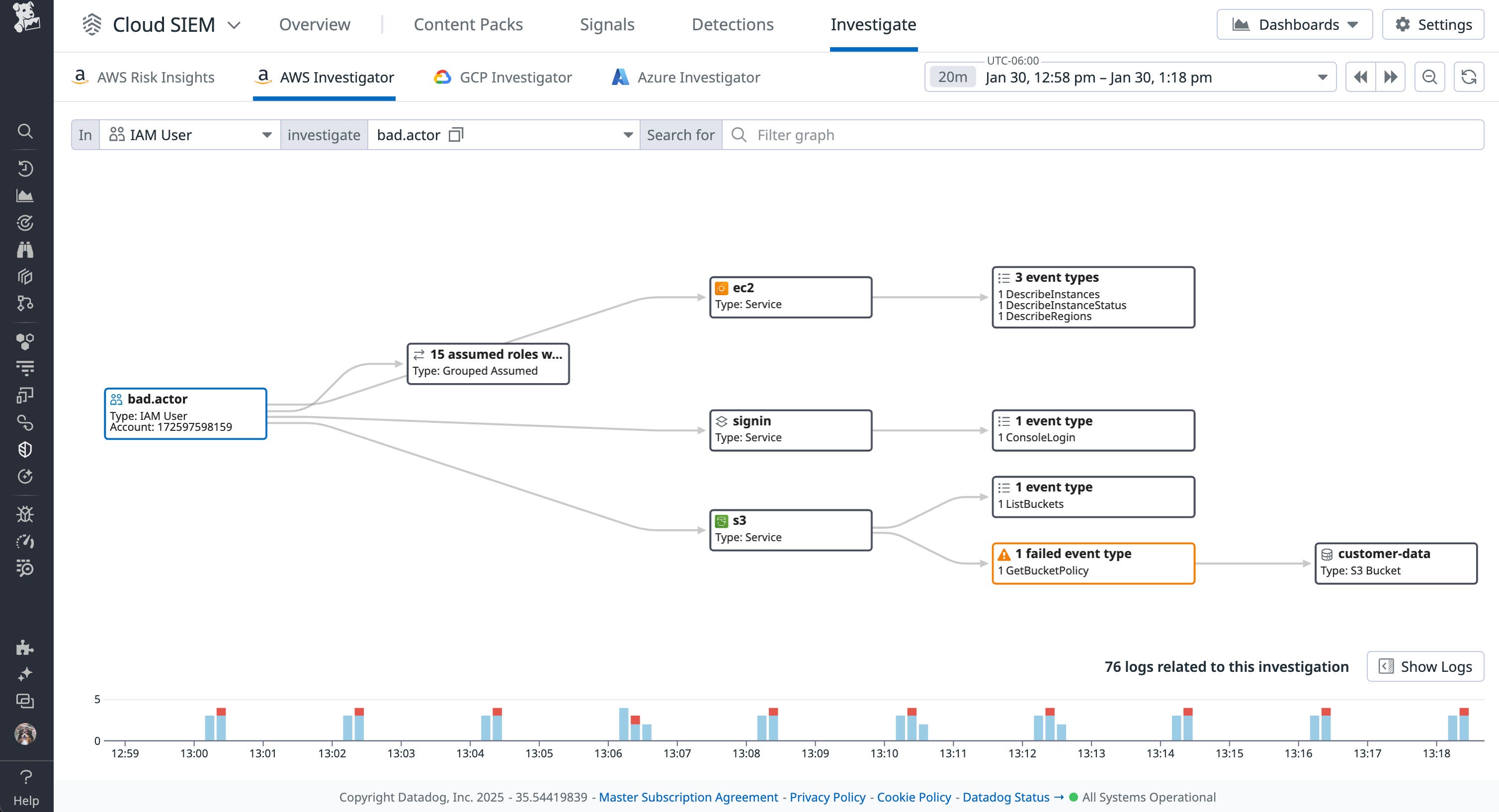Screen dimensions: 1499x812
Task: Open the Detections navigation item
Action: tap(732, 24)
